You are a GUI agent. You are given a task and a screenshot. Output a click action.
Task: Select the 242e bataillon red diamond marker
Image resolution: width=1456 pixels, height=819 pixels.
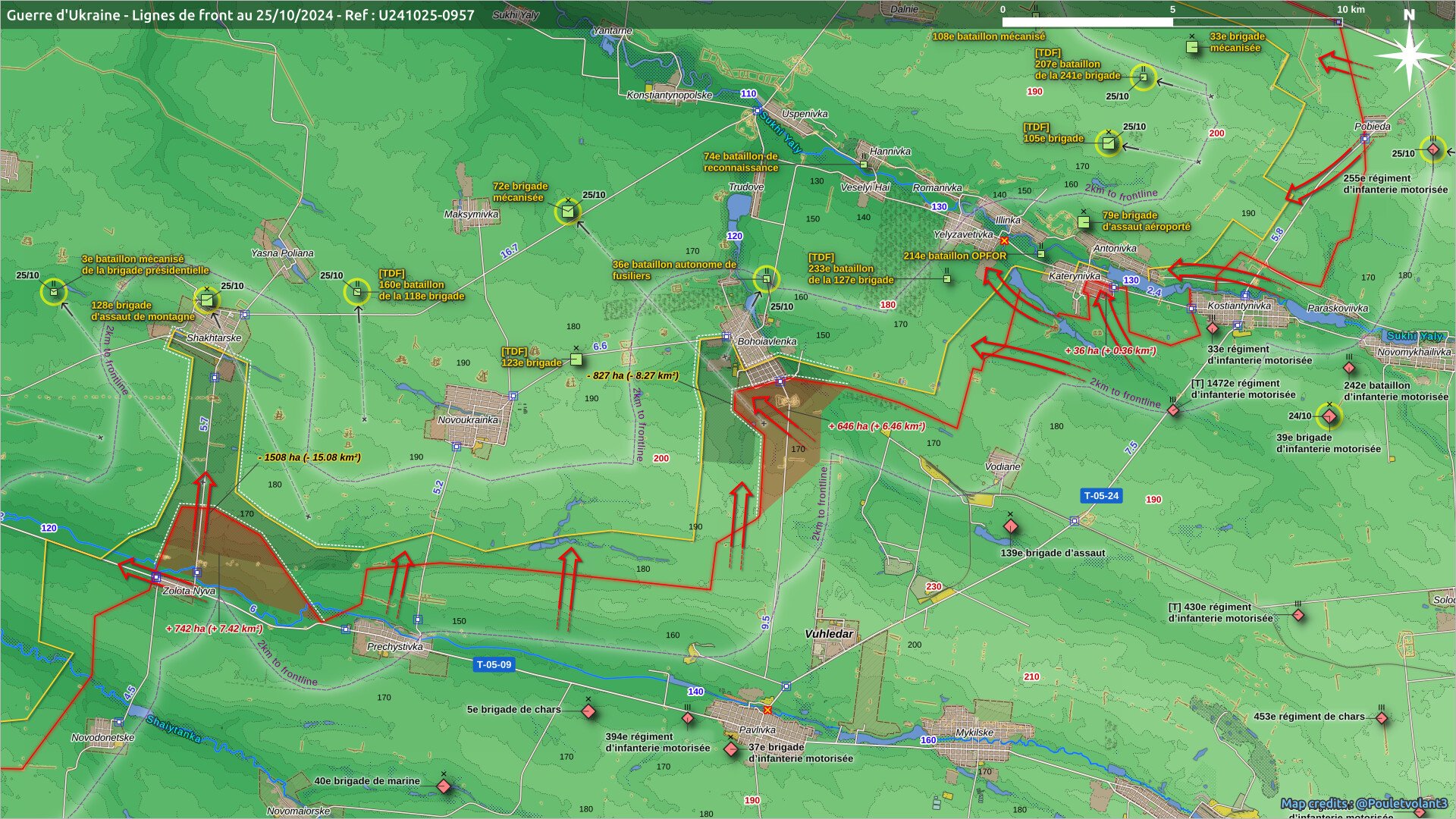[1349, 368]
